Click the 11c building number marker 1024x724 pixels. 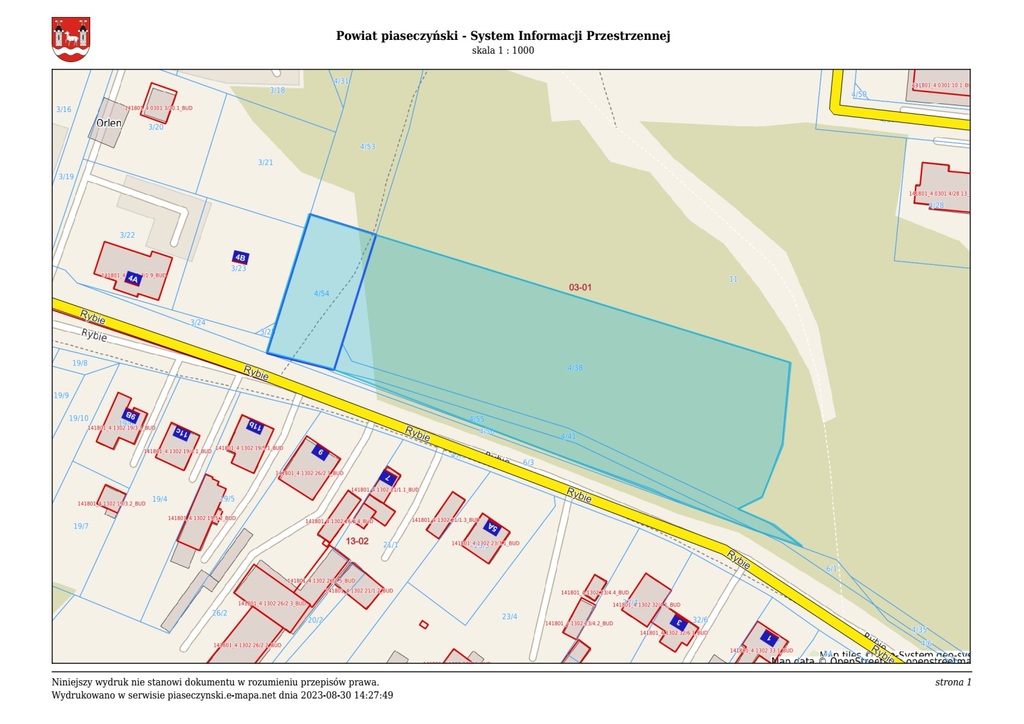[x=181, y=433]
